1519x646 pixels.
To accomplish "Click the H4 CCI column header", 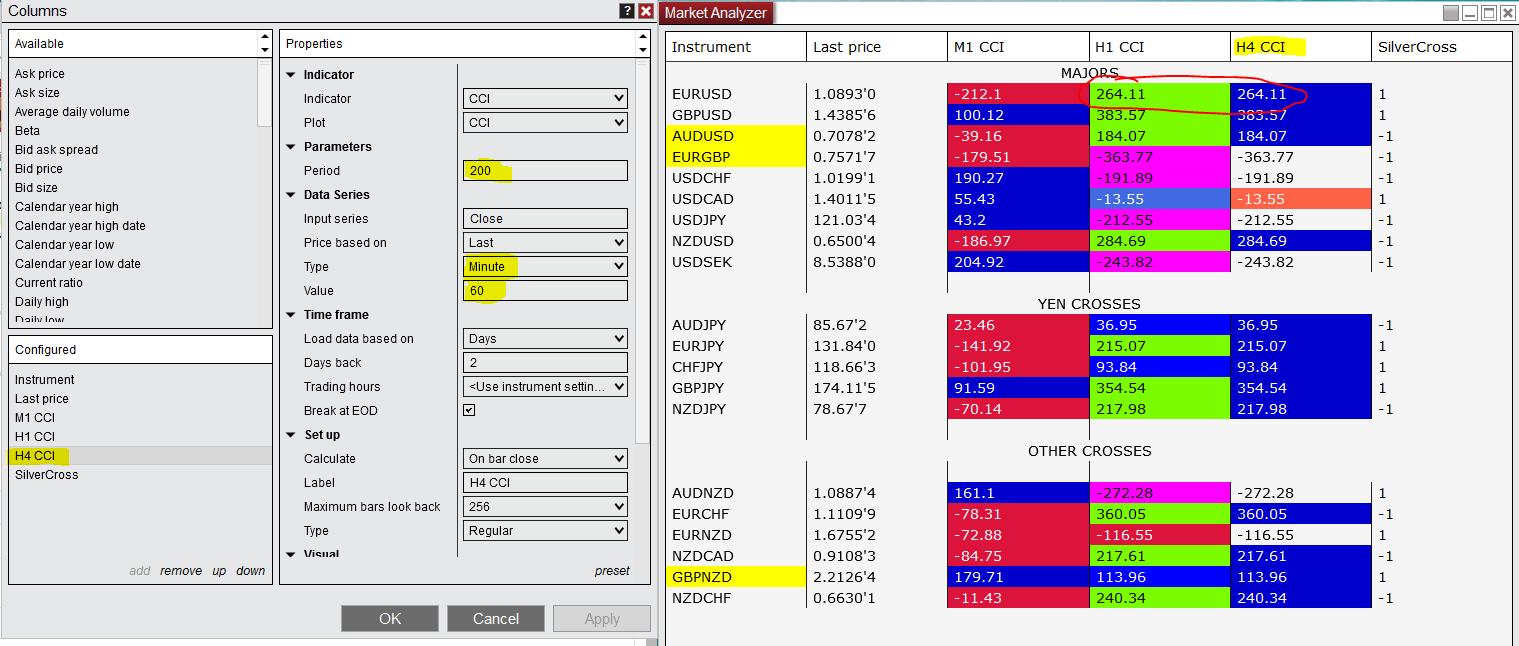I will pos(1300,47).
